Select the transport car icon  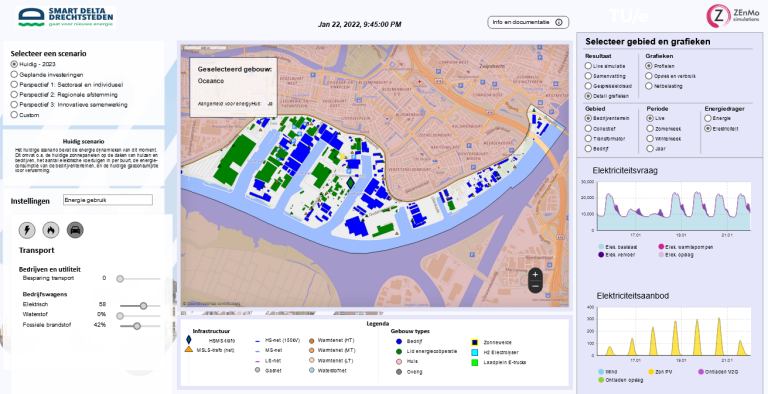point(75,230)
